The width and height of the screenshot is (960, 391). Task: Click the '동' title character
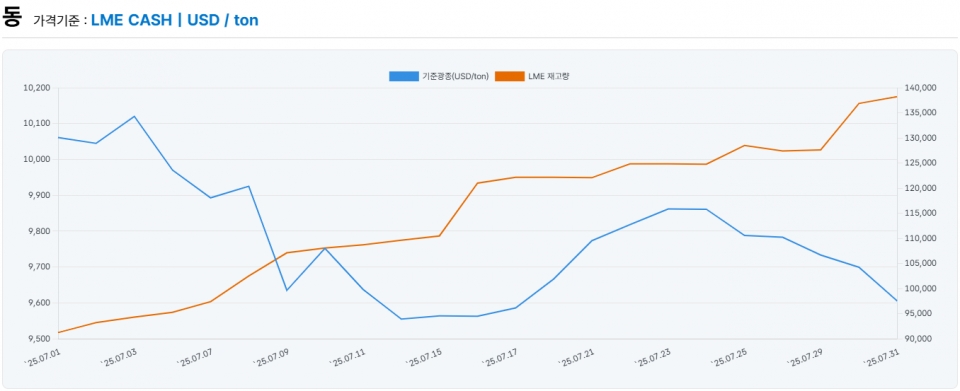tap(12, 17)
